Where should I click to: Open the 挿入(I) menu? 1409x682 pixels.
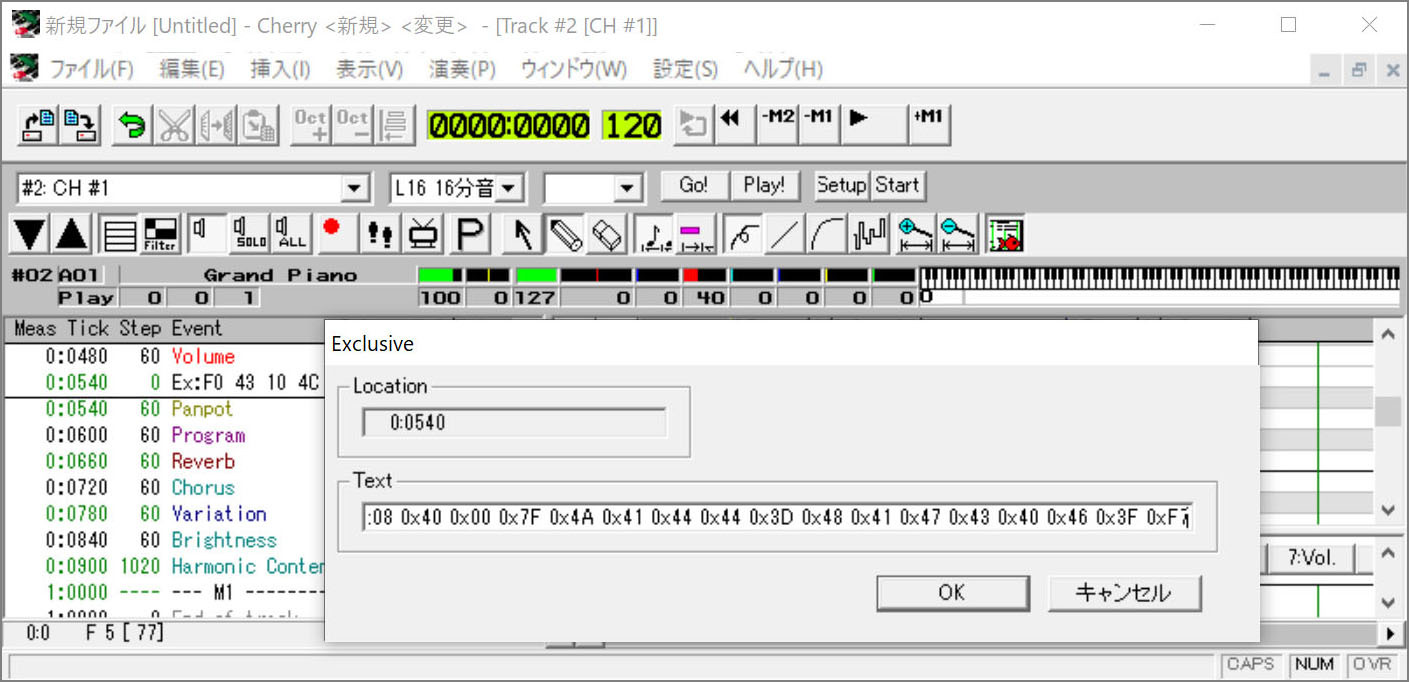tap(280, 69)
